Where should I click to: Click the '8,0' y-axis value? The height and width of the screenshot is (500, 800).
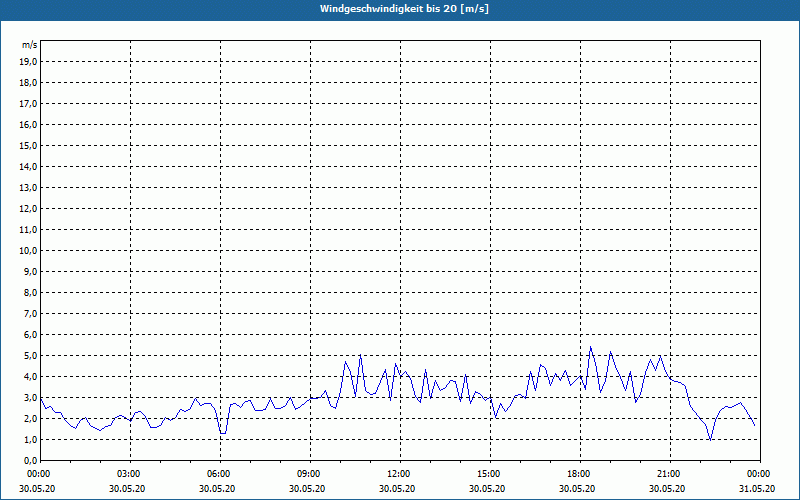coord(31,293)
